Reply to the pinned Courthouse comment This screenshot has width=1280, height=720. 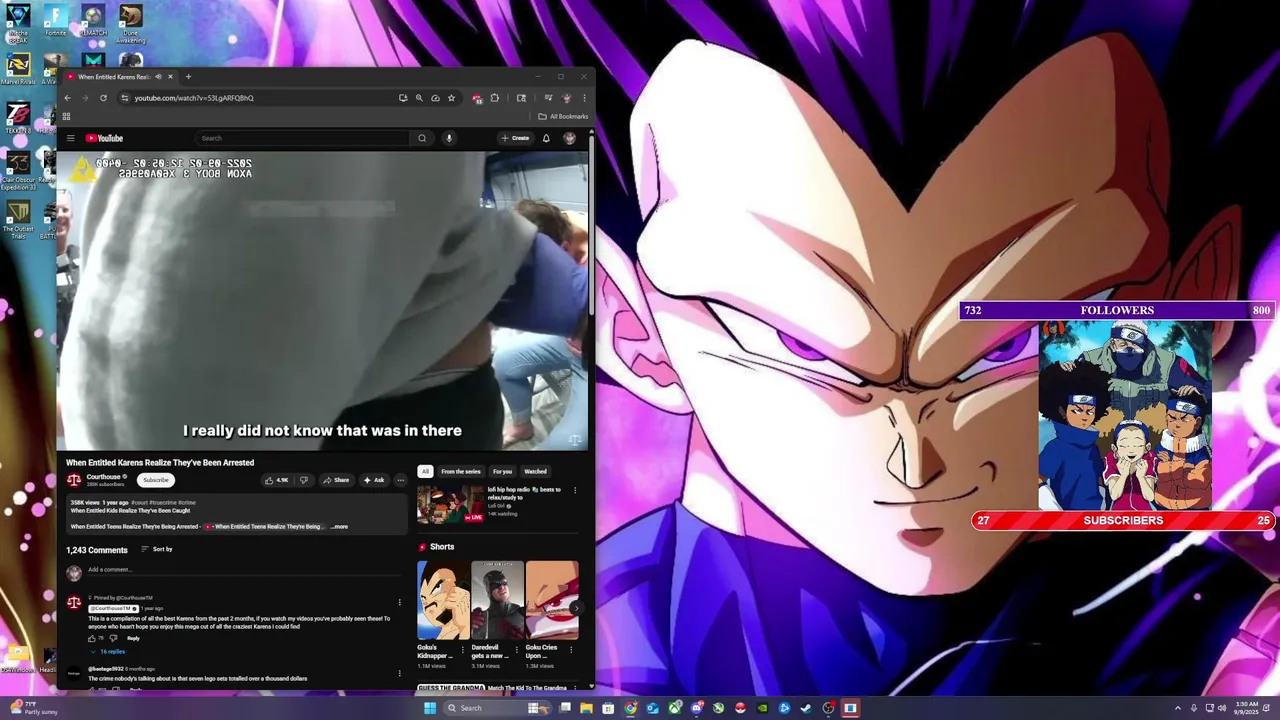coord(133,638)
